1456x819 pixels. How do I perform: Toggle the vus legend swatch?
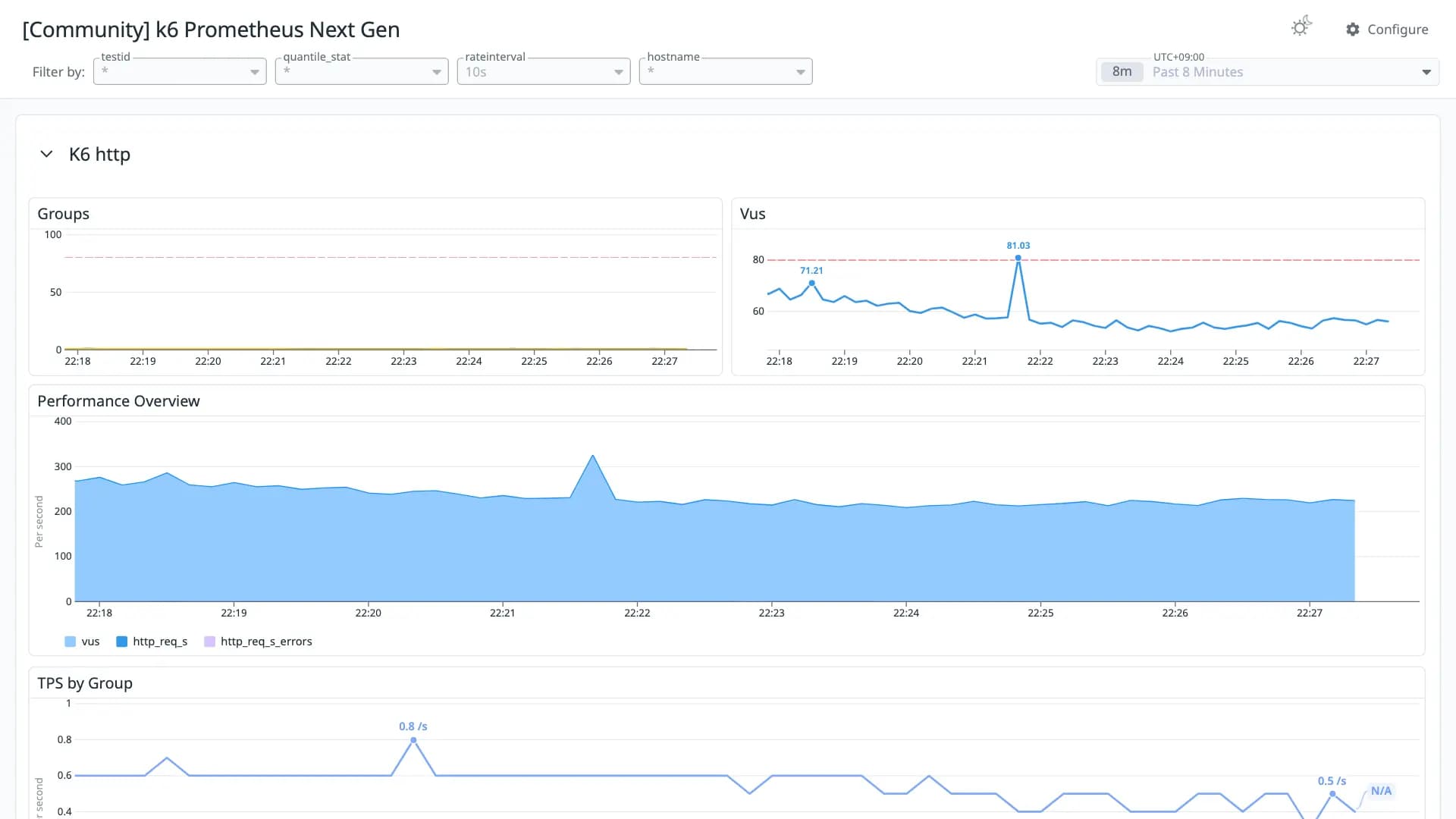click(x=71, y=642)
